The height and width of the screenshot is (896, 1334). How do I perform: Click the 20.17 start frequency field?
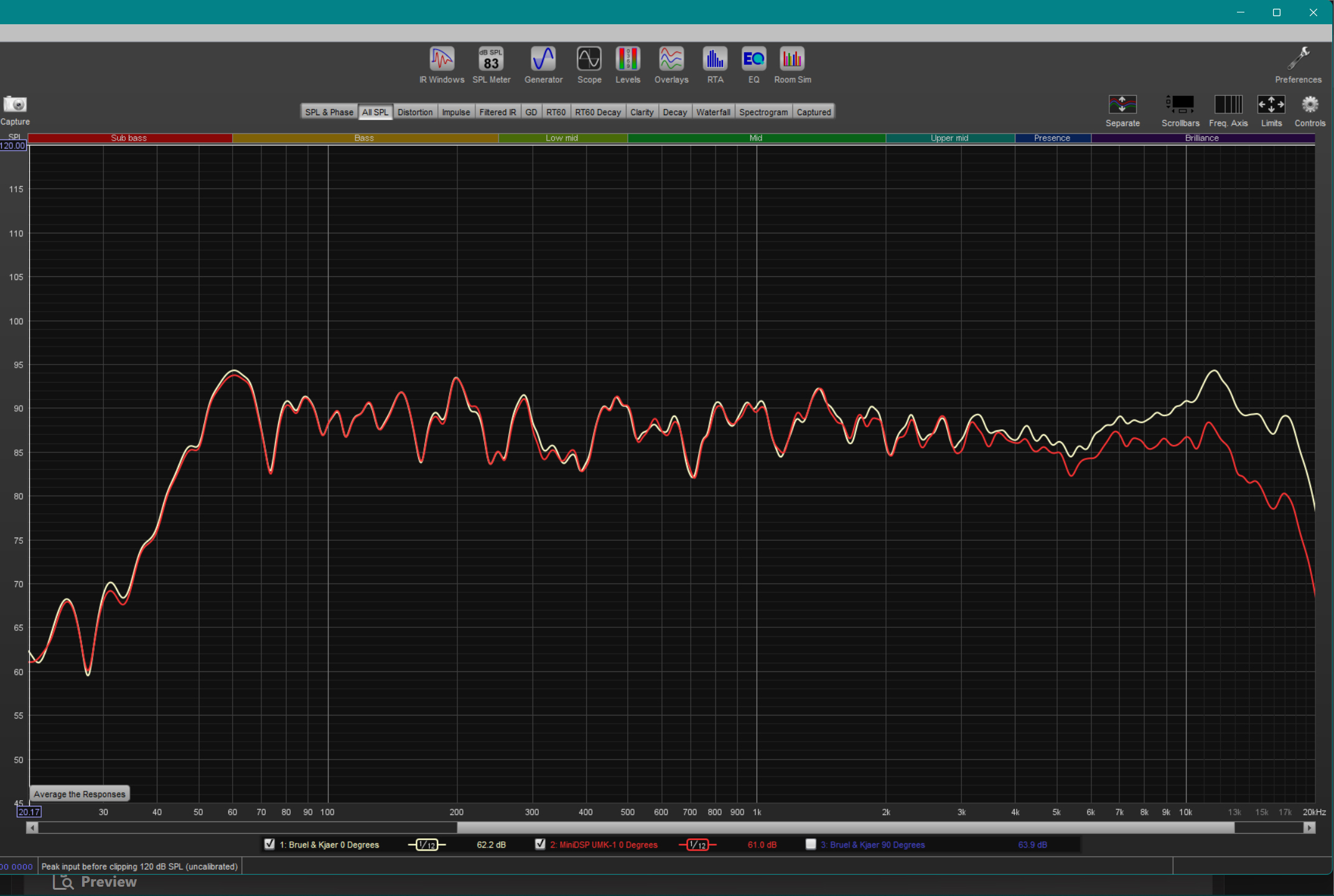(29, 812)
